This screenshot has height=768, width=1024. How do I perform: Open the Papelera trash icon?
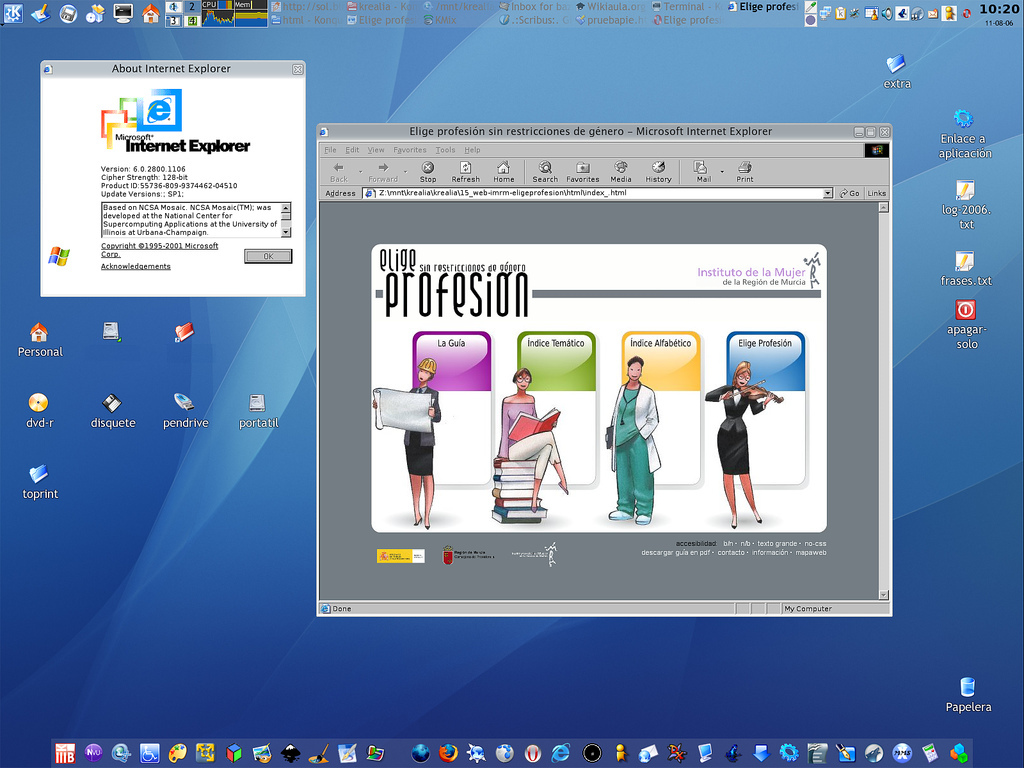[968, 695]
